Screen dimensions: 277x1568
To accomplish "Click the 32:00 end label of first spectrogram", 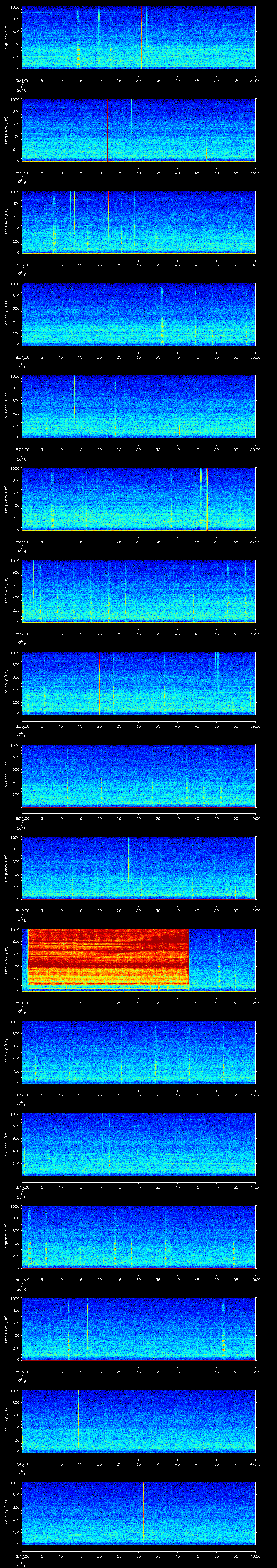I will coord(255,80).
